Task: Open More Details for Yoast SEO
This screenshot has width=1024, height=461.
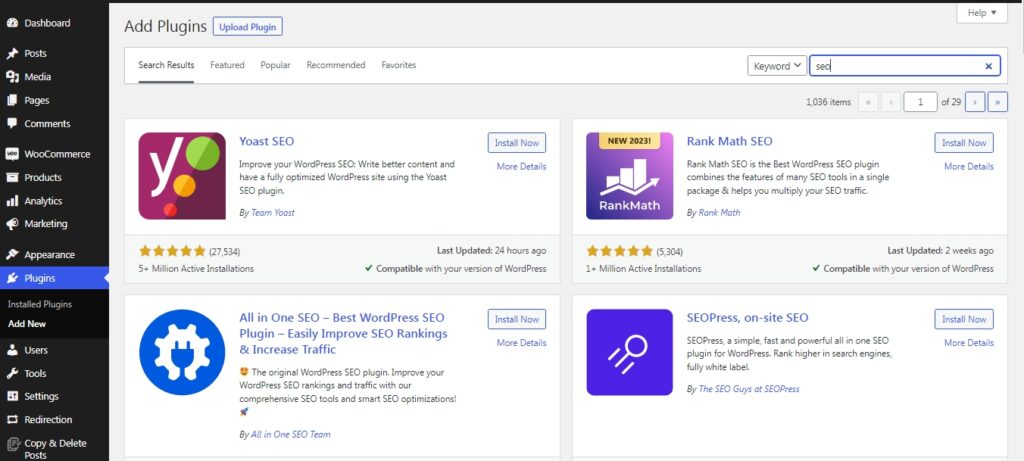Action: (521, 167)
